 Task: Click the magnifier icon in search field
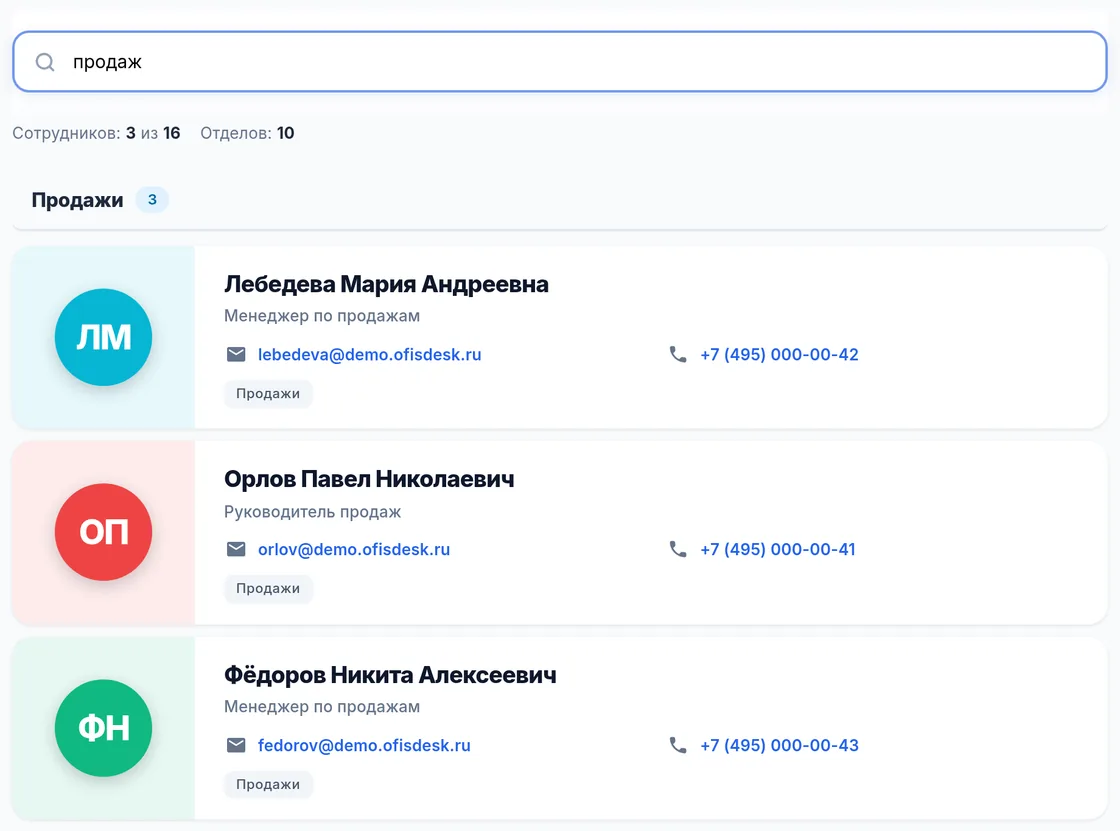[45, 62]
